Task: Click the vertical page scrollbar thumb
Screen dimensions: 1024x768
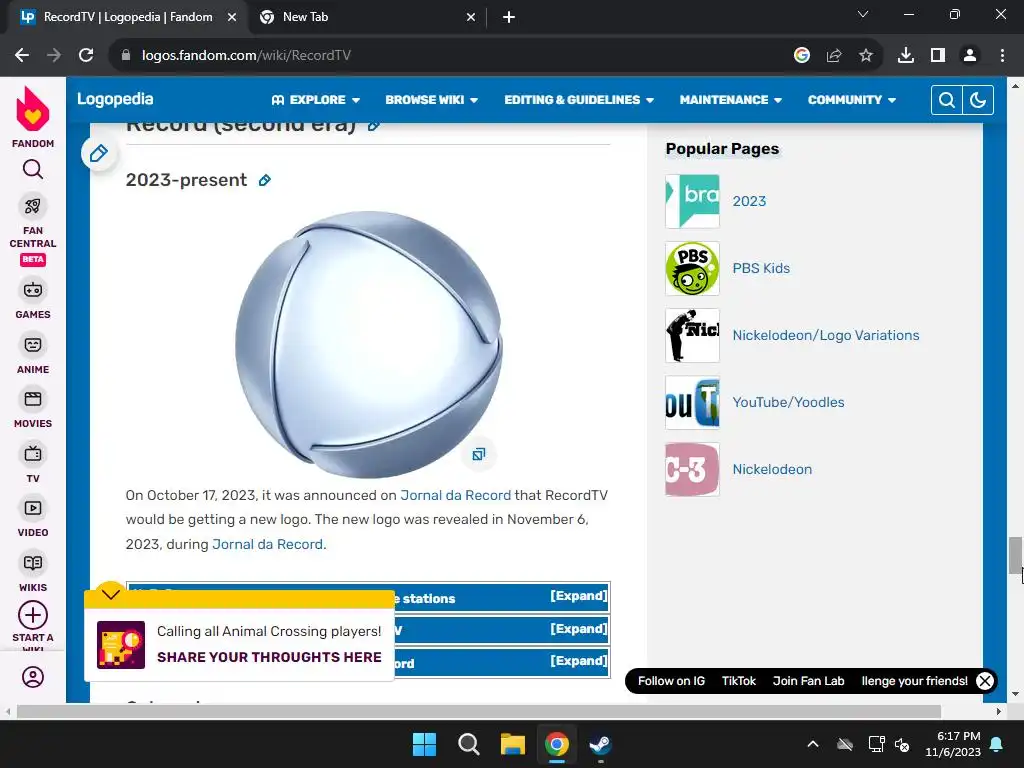Action: coord(1015,554)
